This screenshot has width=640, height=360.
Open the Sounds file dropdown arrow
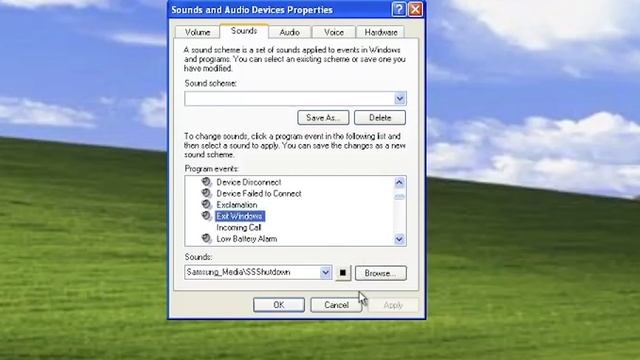tap(325, 272)
